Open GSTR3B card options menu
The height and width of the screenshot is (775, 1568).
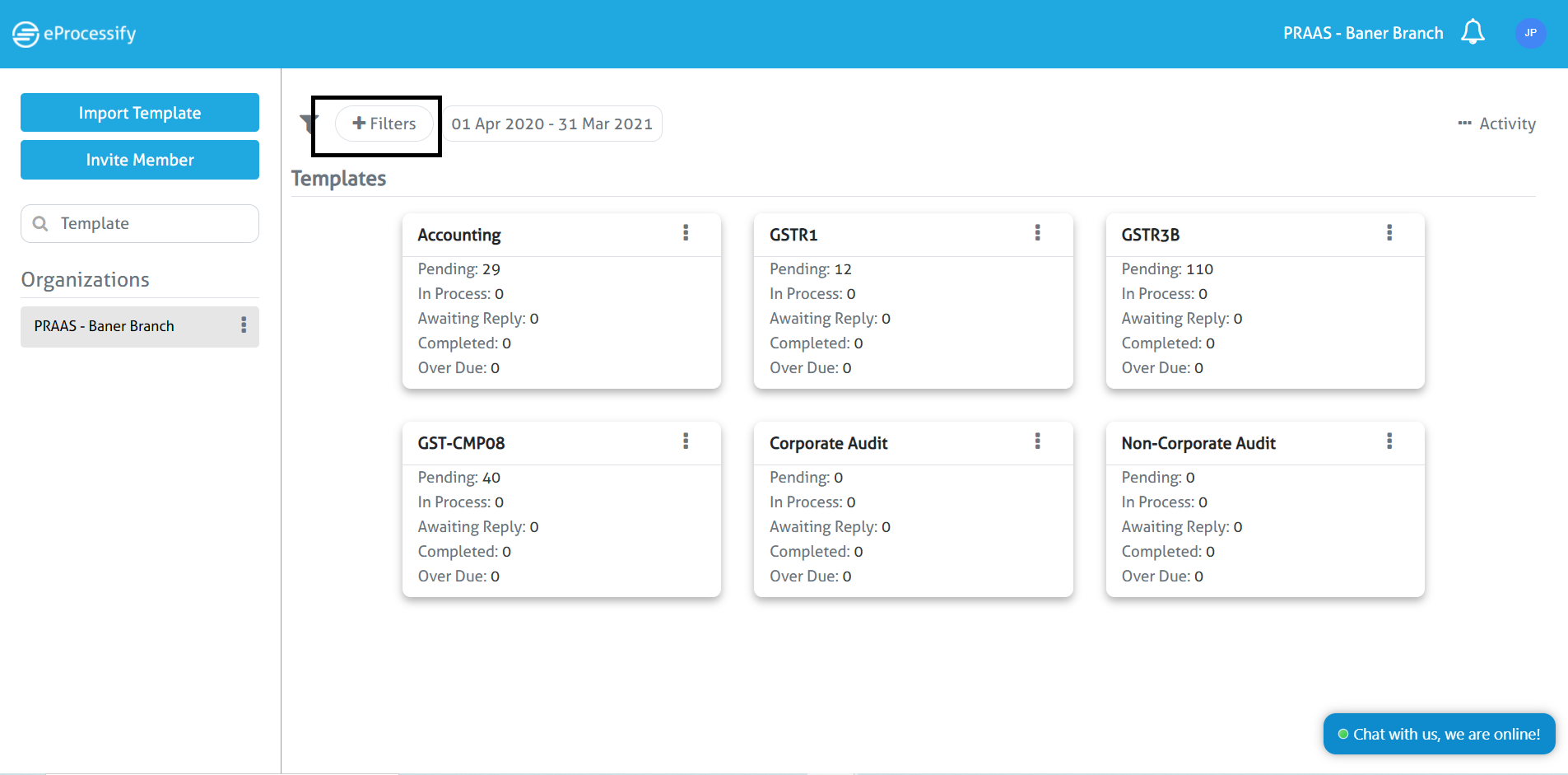(x=1389, y=233)
